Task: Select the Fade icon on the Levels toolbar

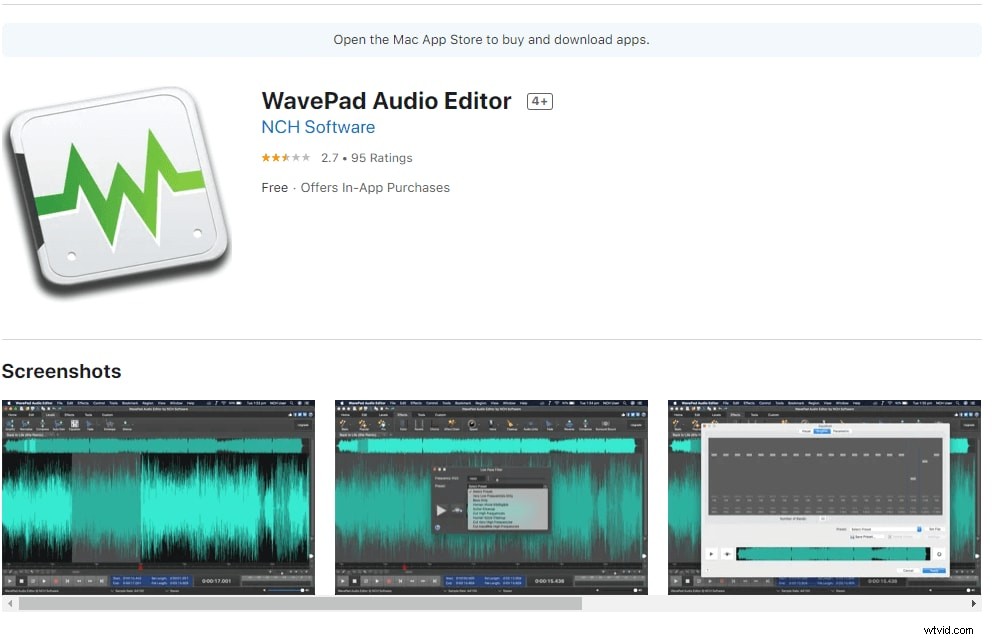Action: click(x=90, y=424)
